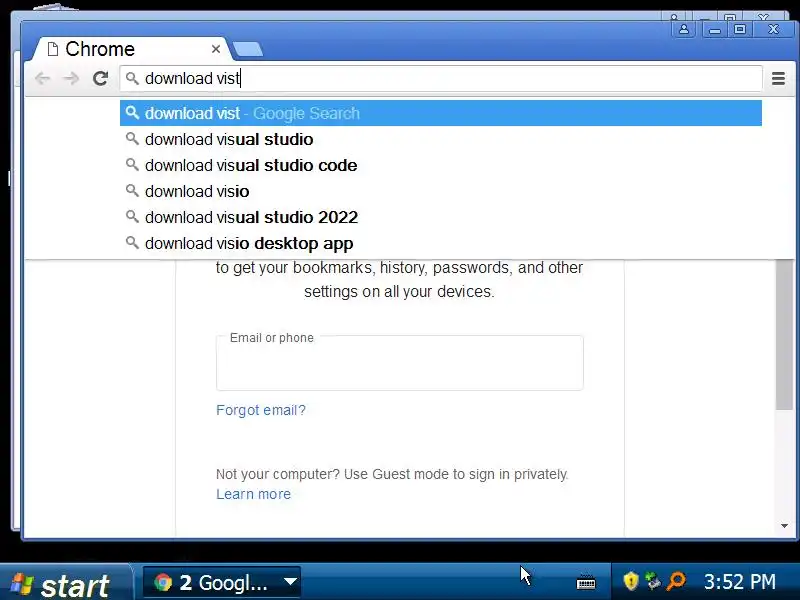Choose 'download visual studio code' suggestion
Screen dimensions: 800x600
click(441, 165)
